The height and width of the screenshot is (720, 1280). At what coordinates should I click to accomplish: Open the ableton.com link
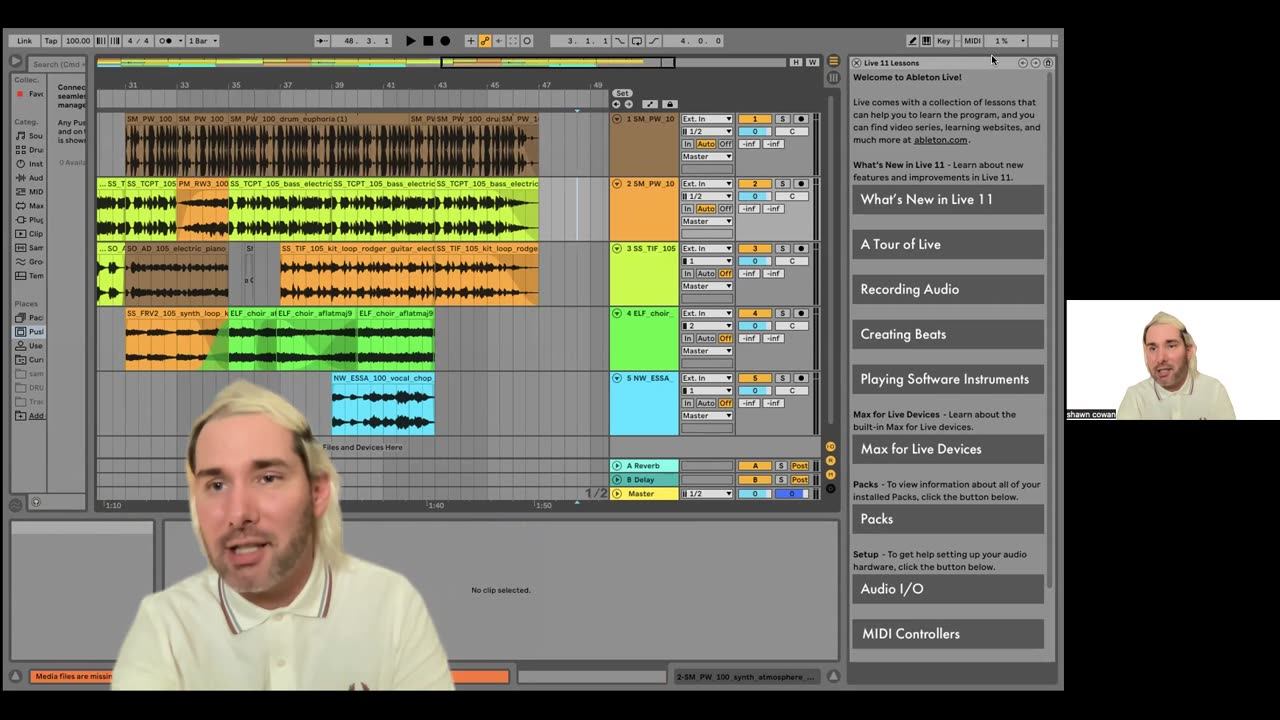pyautogui.click(x=940, y=140)
